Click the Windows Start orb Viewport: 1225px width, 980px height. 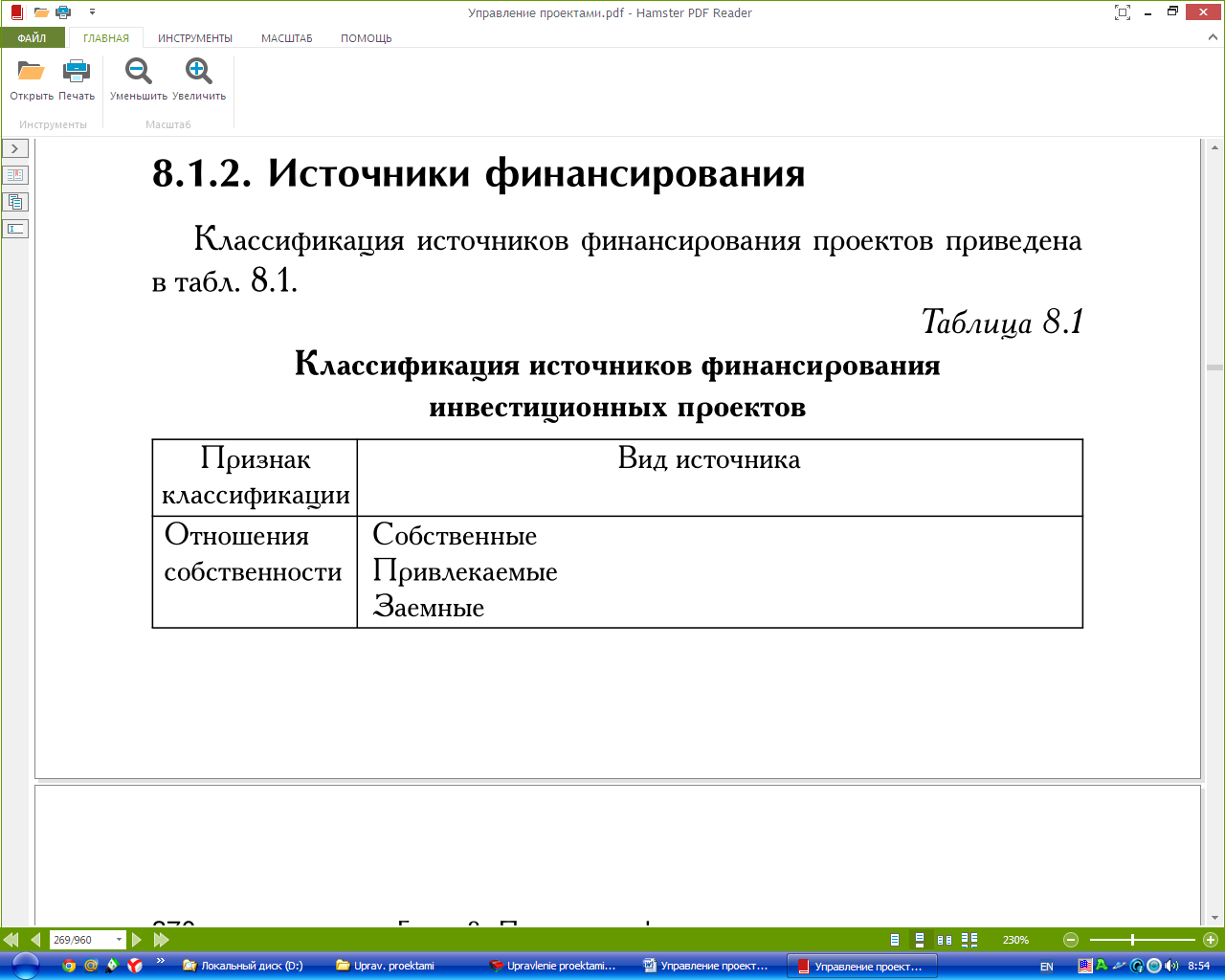click(25, 966)
